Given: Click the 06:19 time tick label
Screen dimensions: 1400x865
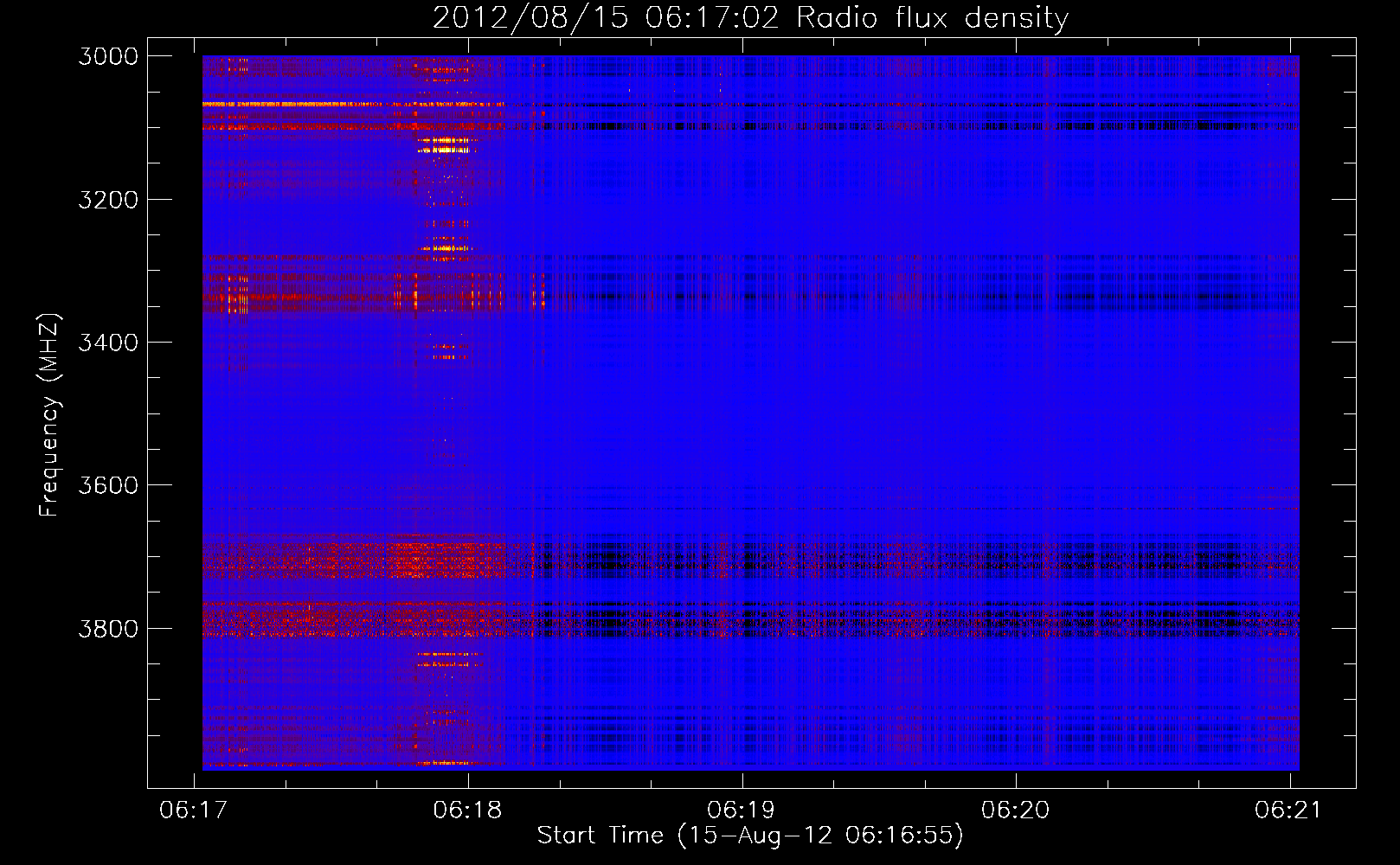Looking at the screenshot, I should coord(742,810).
